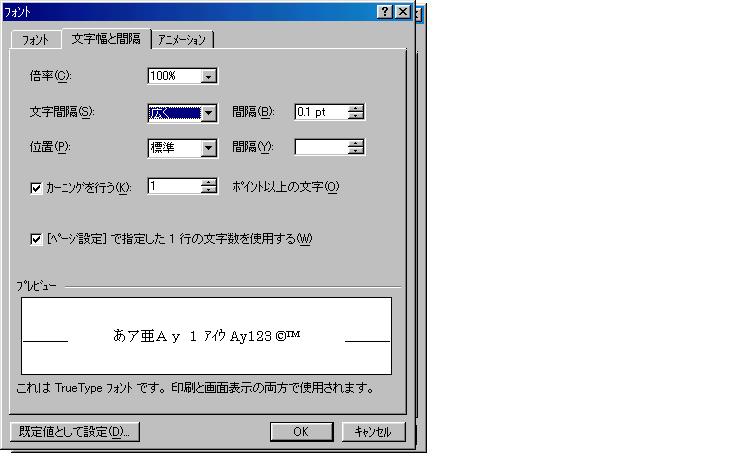Switch to the アニメーション tab
Image resolution: width=731 pixels, height=468 pixels.
tap(182, 40)
